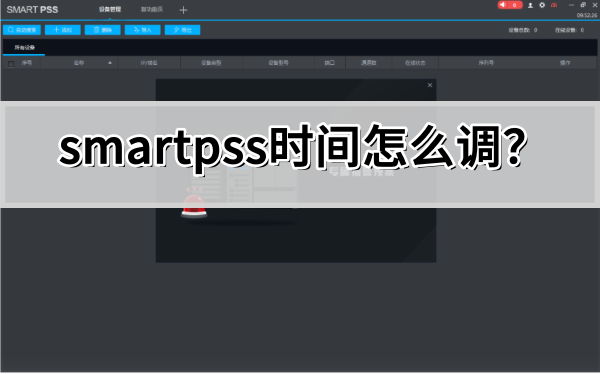Screen dimensions: 600x374
Task: Toggle the select-all checkbox in table header
Action: click(11, 64)
